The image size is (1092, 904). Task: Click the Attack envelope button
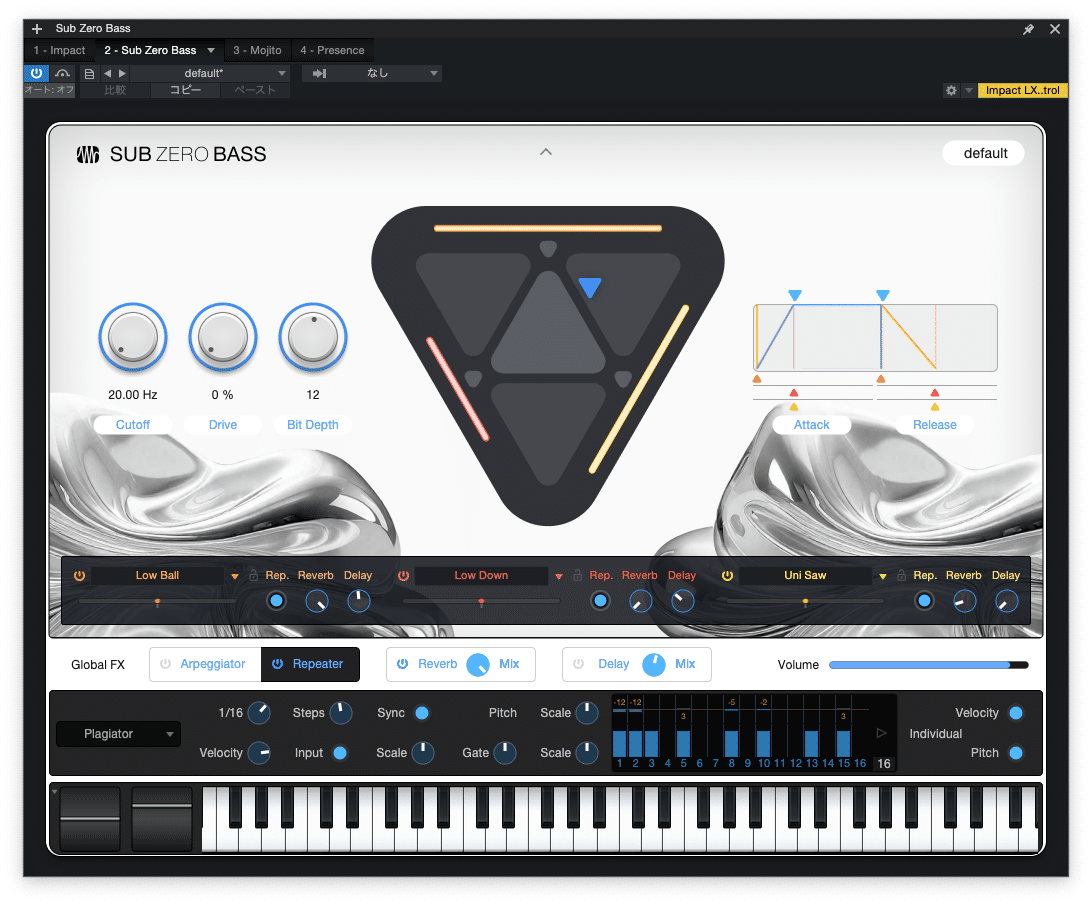811,424
